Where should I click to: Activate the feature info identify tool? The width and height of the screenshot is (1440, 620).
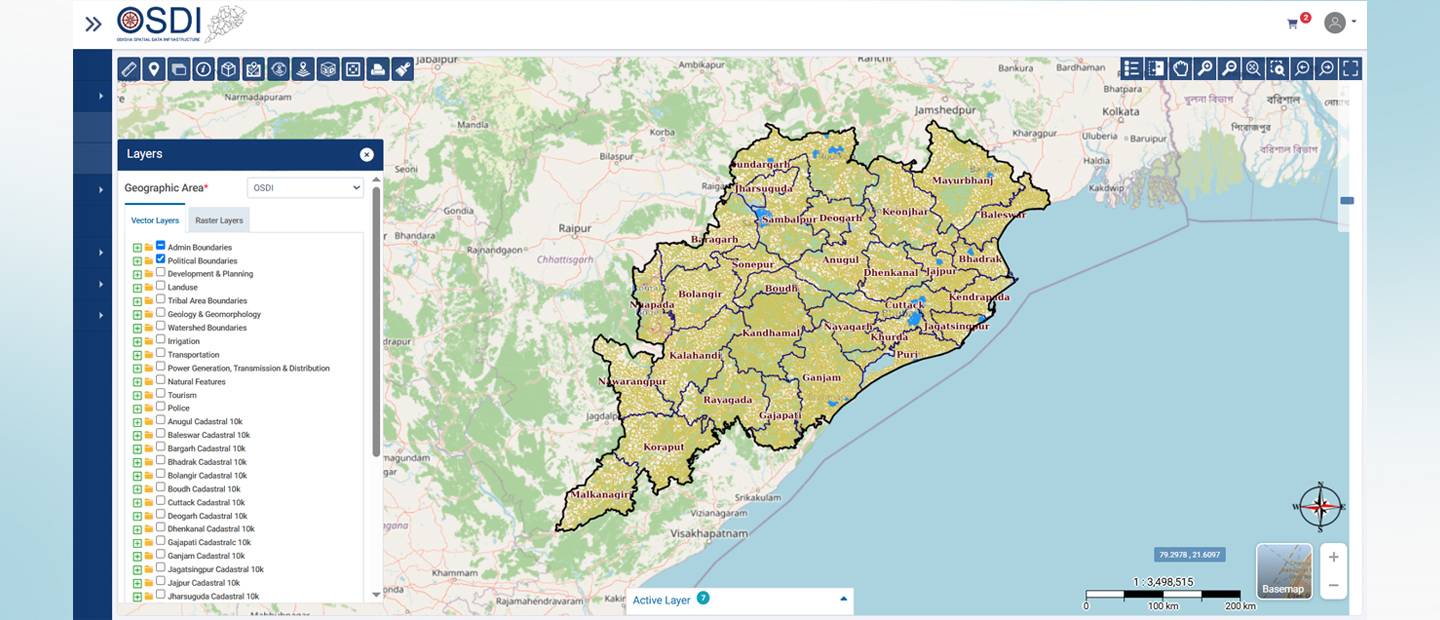[203, 69]
